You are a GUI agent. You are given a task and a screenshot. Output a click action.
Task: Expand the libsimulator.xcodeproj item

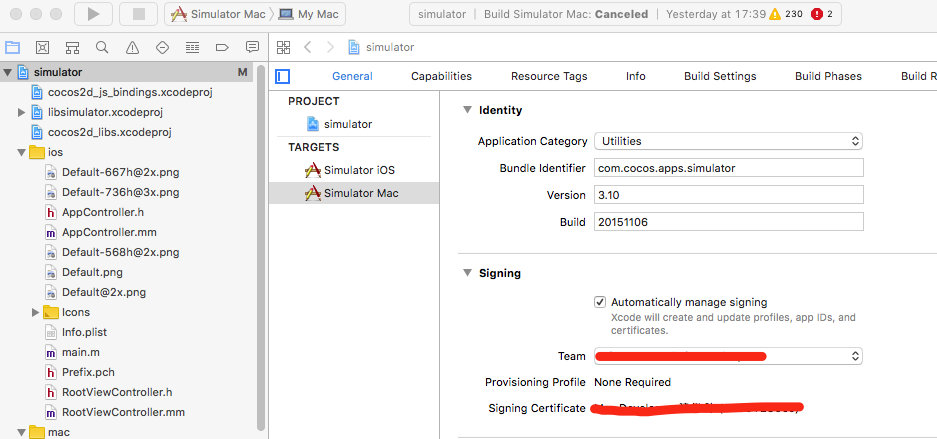[22, 112]
